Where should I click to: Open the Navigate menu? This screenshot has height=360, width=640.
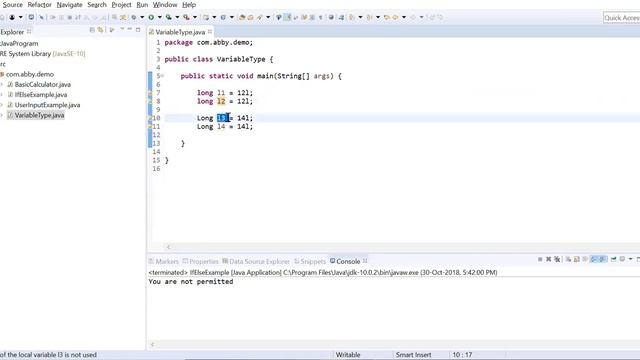[69, 5]
